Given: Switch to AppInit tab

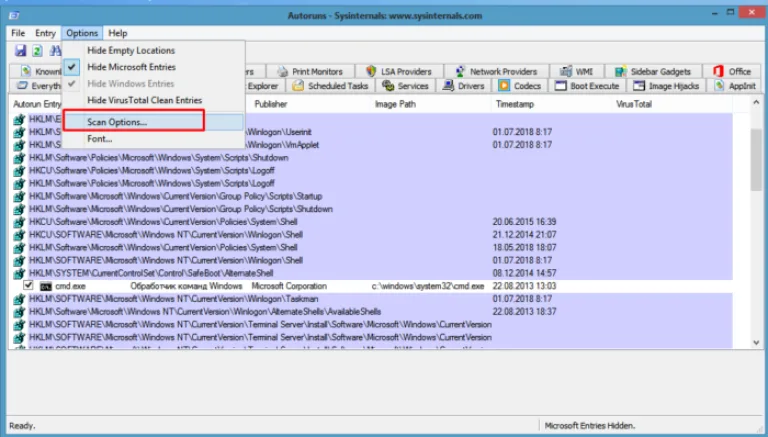Looking at the screenshot, I should tap(734, 86).
